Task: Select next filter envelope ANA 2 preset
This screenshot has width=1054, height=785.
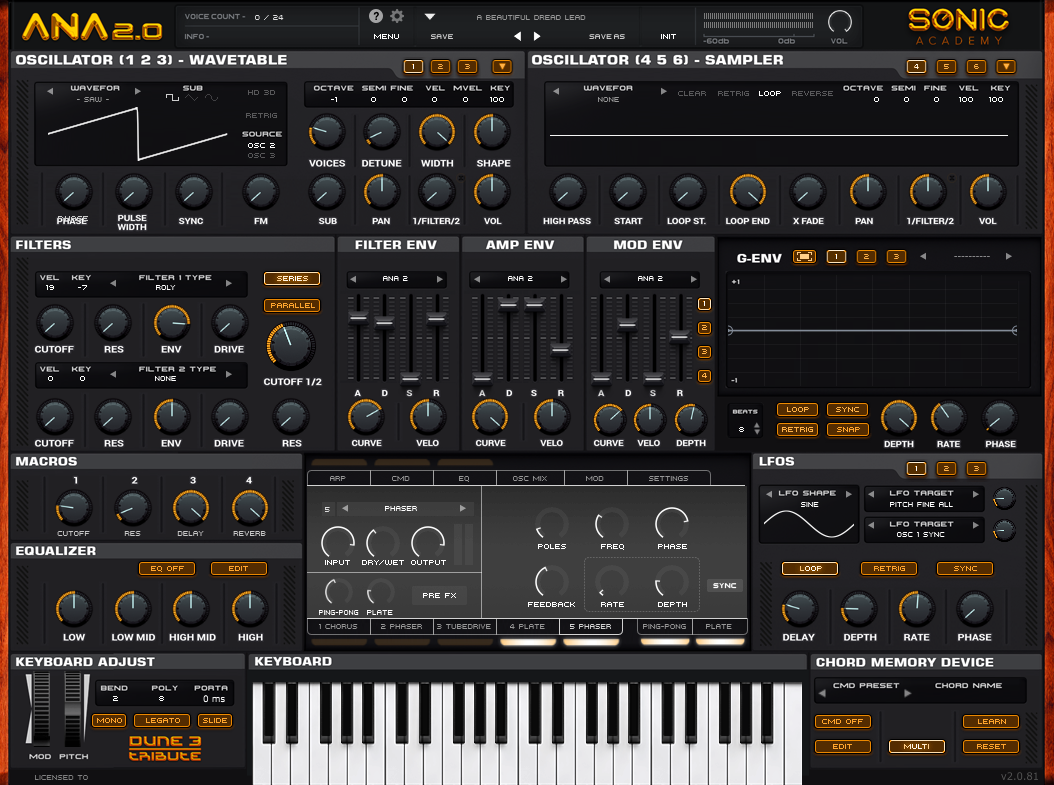Action: 440,279
